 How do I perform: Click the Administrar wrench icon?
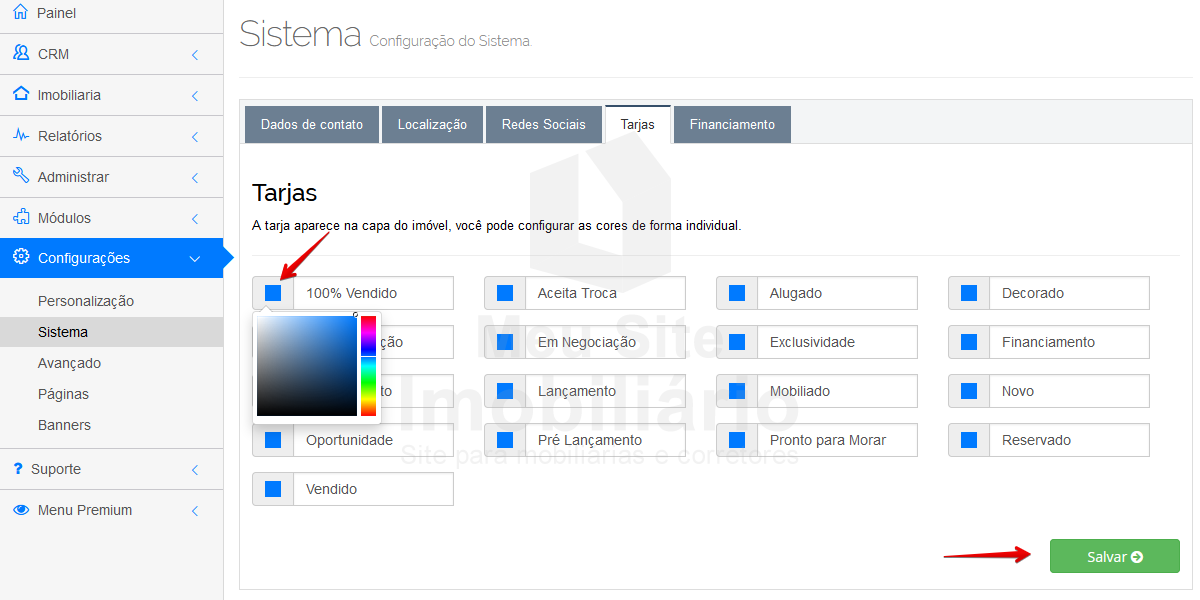tap(21, 176)
